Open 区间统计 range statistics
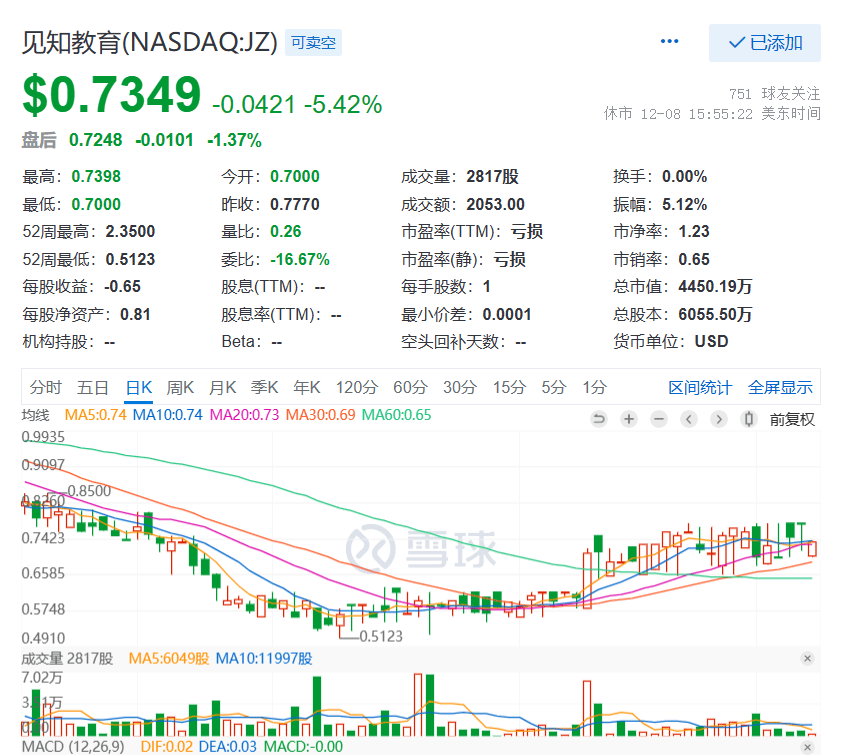Image resolution: width=860 pixels, height=755 pixels. [x=700, y=388]
